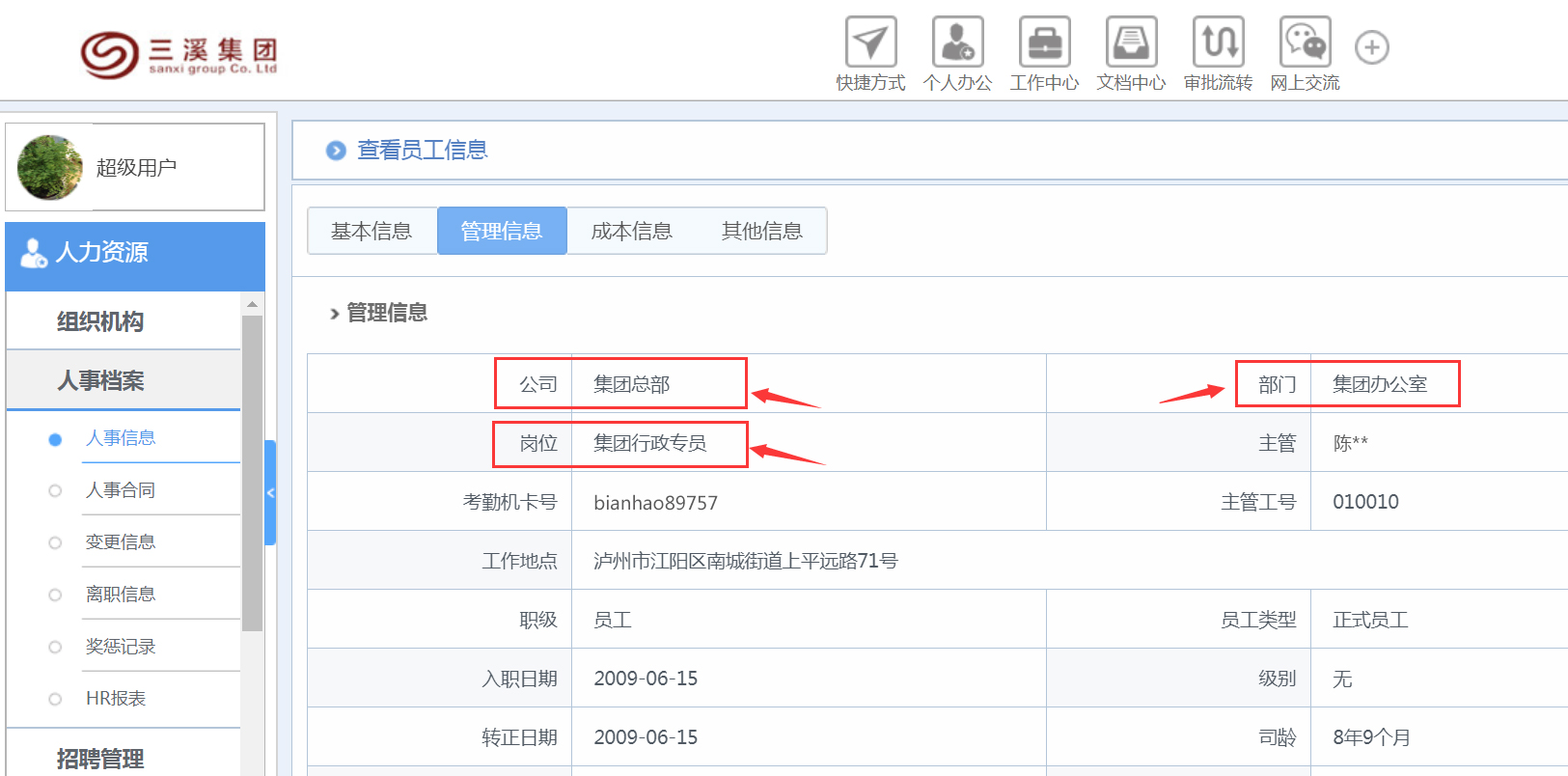This screenshot has width=1568, height=776.
Task: Open the 人力资源 module header
Action: tap(135, 256)
